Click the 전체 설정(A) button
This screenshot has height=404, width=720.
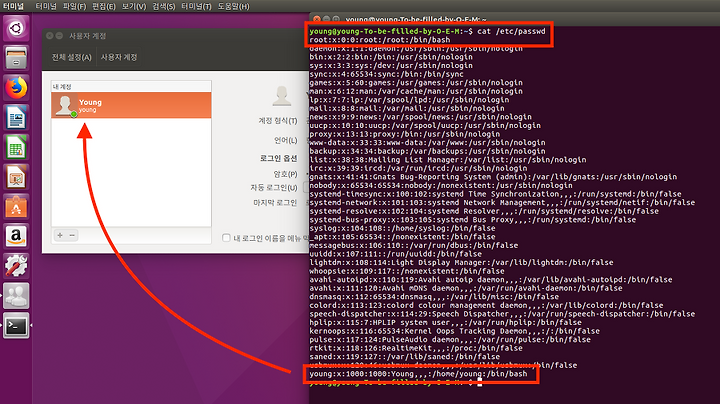point(71,57)
